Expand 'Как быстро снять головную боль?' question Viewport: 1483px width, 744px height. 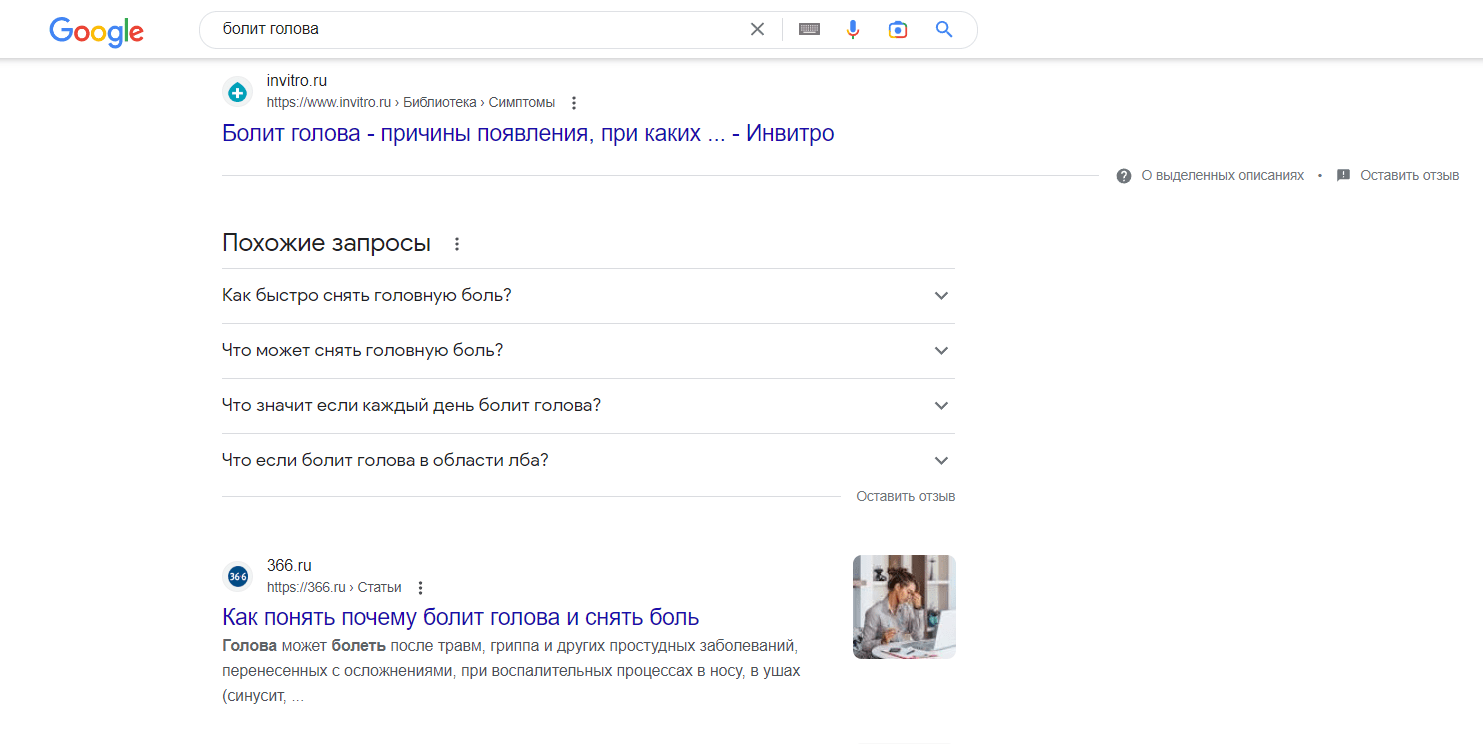click(x=587, y=296)
